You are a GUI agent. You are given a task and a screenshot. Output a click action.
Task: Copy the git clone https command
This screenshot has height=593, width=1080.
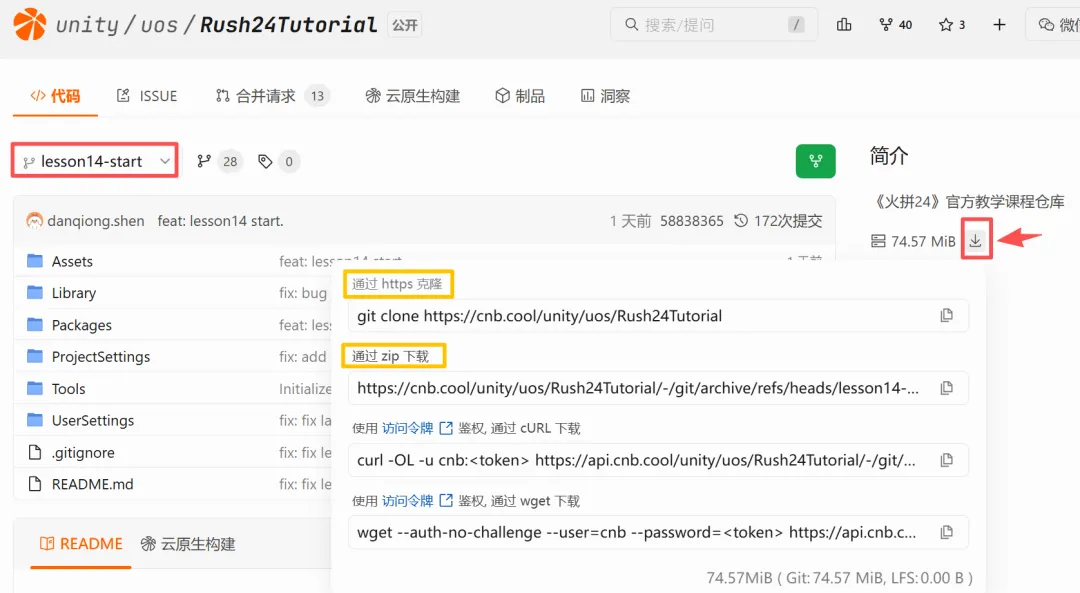[x=947, y=315]
